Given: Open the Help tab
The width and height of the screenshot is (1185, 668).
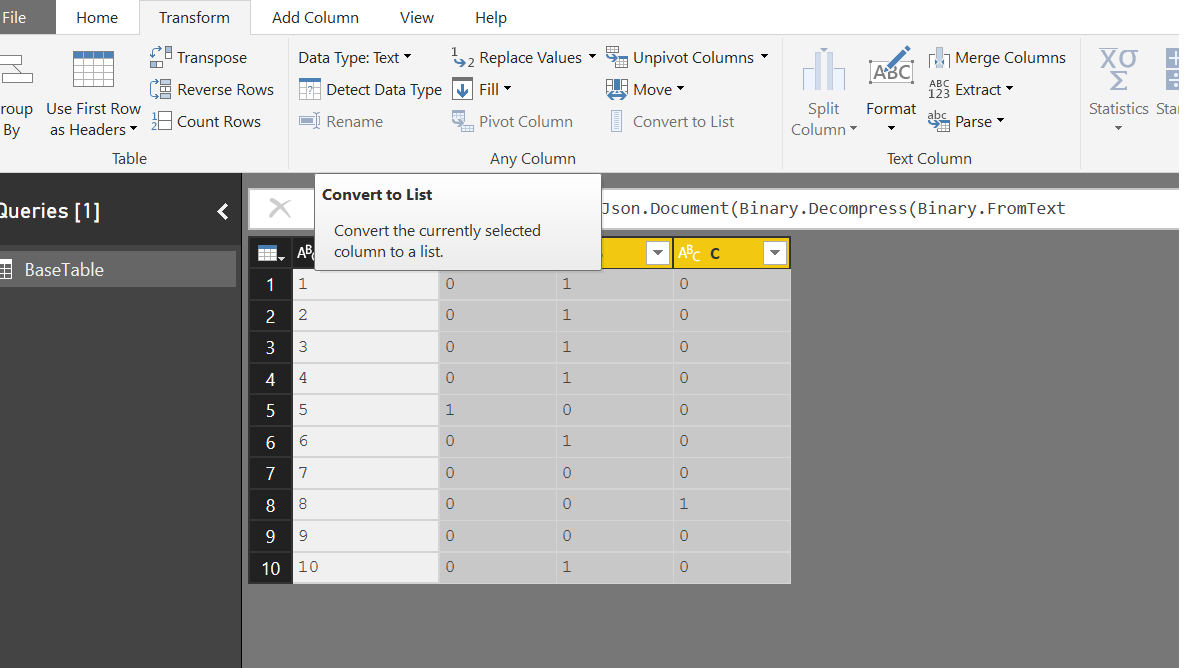Looking at the screenshot, I should [x=490, y=17].
